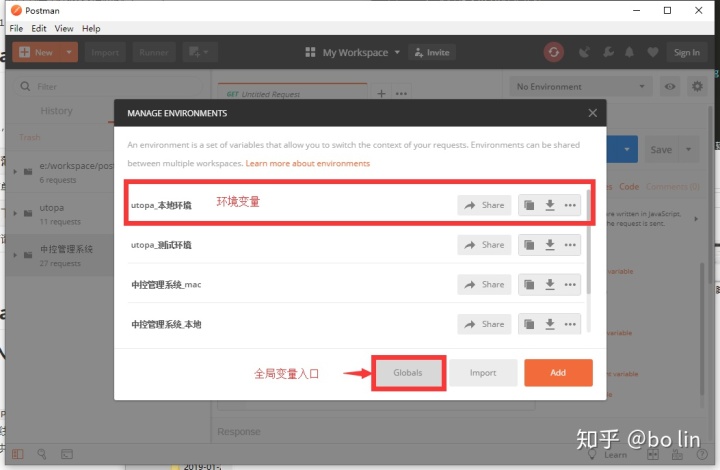
Task: Click the environments list scrollbar
Action: pos(588,240)
